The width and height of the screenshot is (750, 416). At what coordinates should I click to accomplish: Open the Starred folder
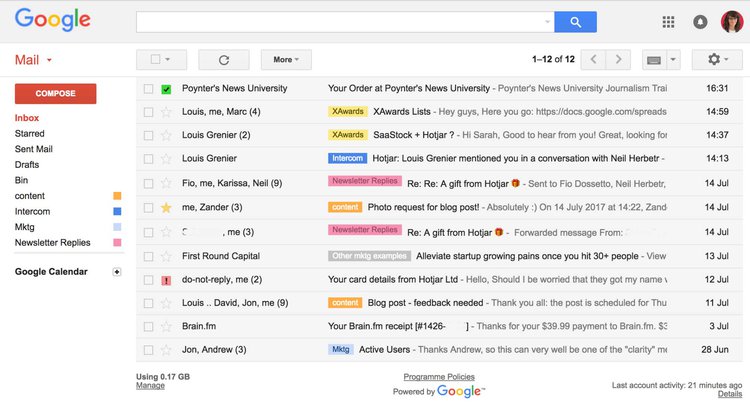point(30,133)
